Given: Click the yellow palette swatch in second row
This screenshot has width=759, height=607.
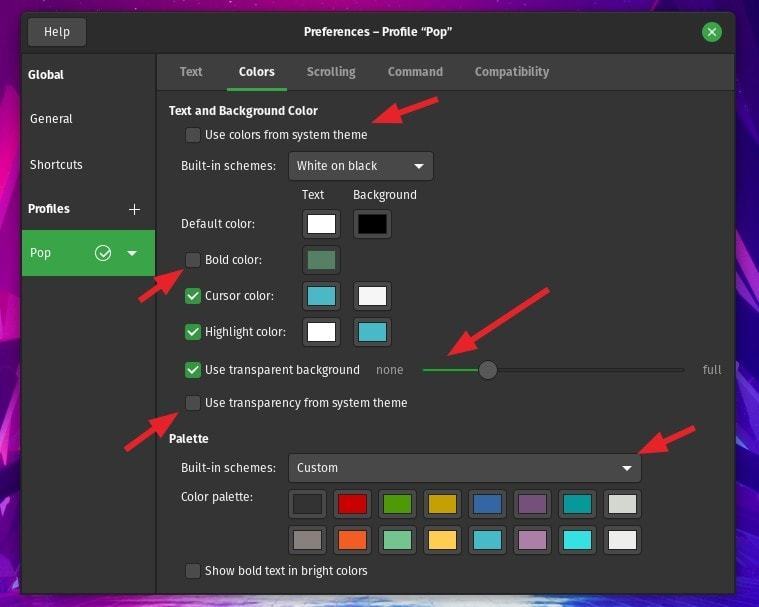Looking at the screenshot, I should pyautogui.click(x=440, y=540).
